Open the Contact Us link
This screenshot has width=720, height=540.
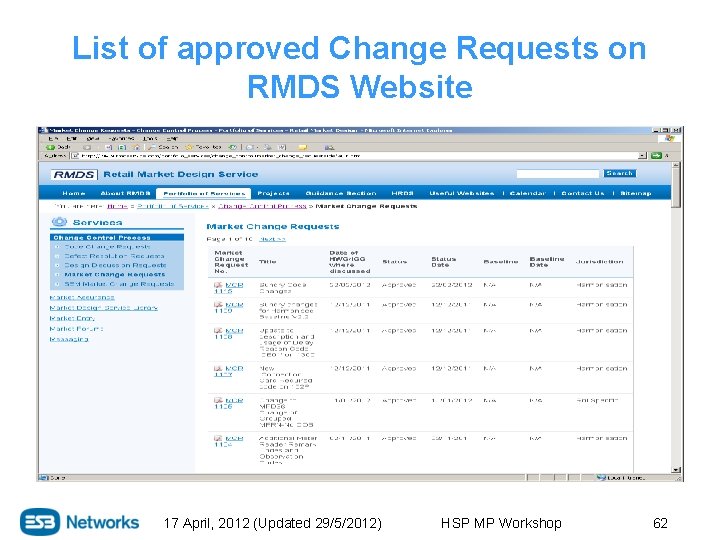click(x=583, y=193)
